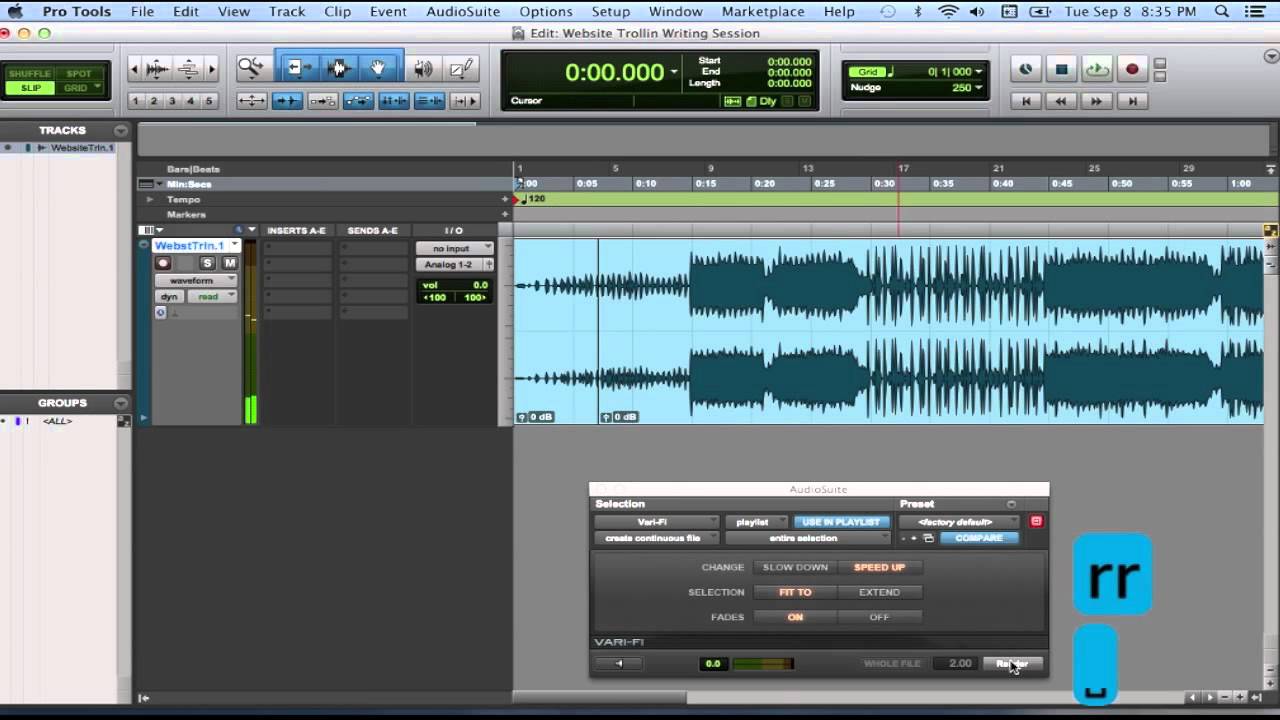Open the Track menu

(x=287, y=11)
